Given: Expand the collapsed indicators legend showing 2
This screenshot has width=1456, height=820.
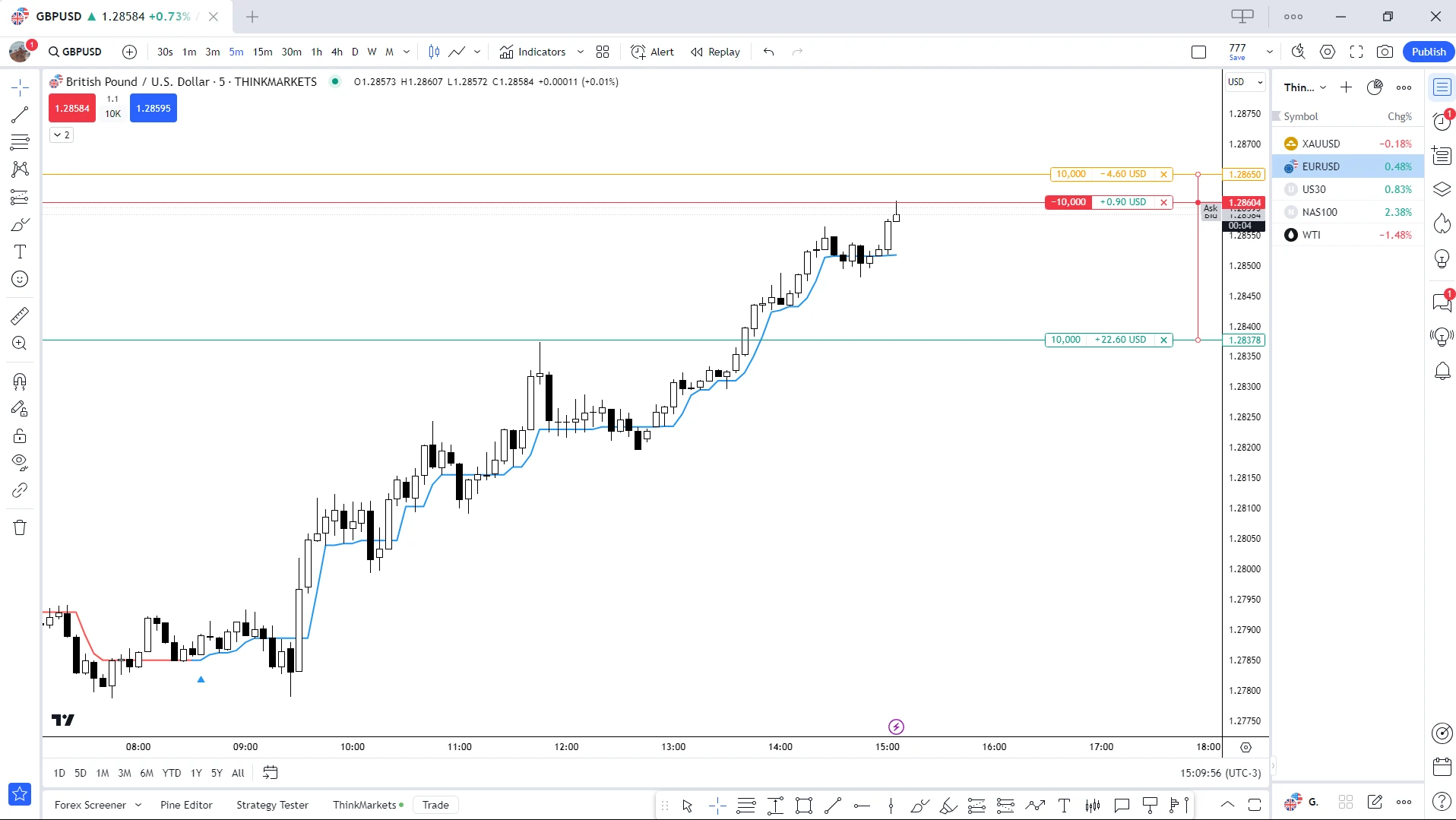Looking at the screenshot, I should 62,135.
